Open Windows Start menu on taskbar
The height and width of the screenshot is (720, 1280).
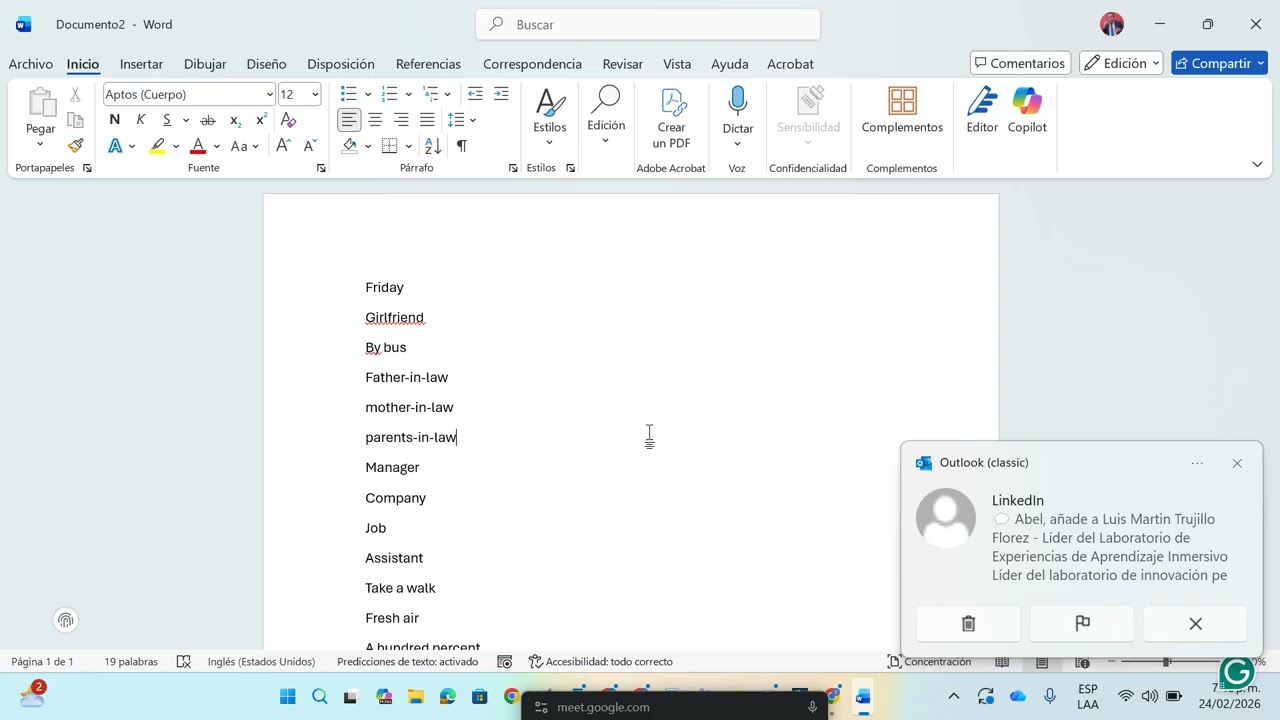tap(287, 697)
